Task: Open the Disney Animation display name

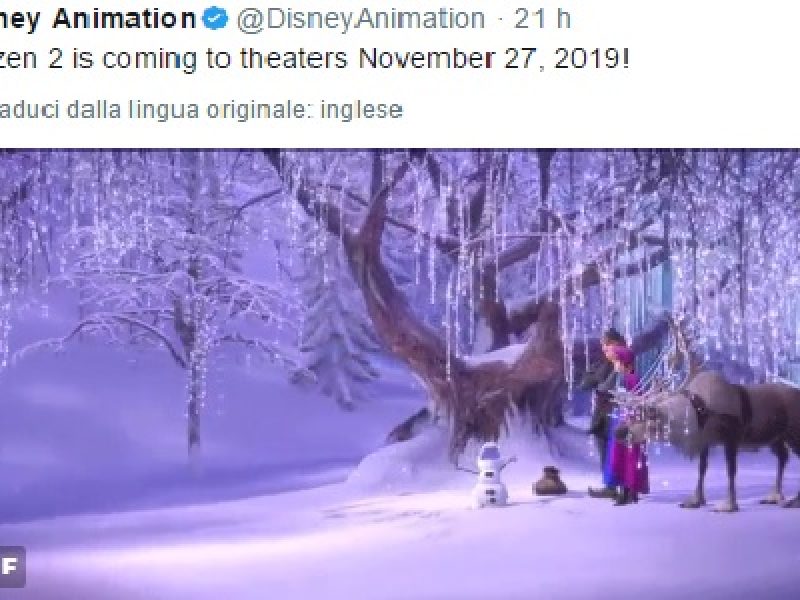Action: click(x=98, y=19)
